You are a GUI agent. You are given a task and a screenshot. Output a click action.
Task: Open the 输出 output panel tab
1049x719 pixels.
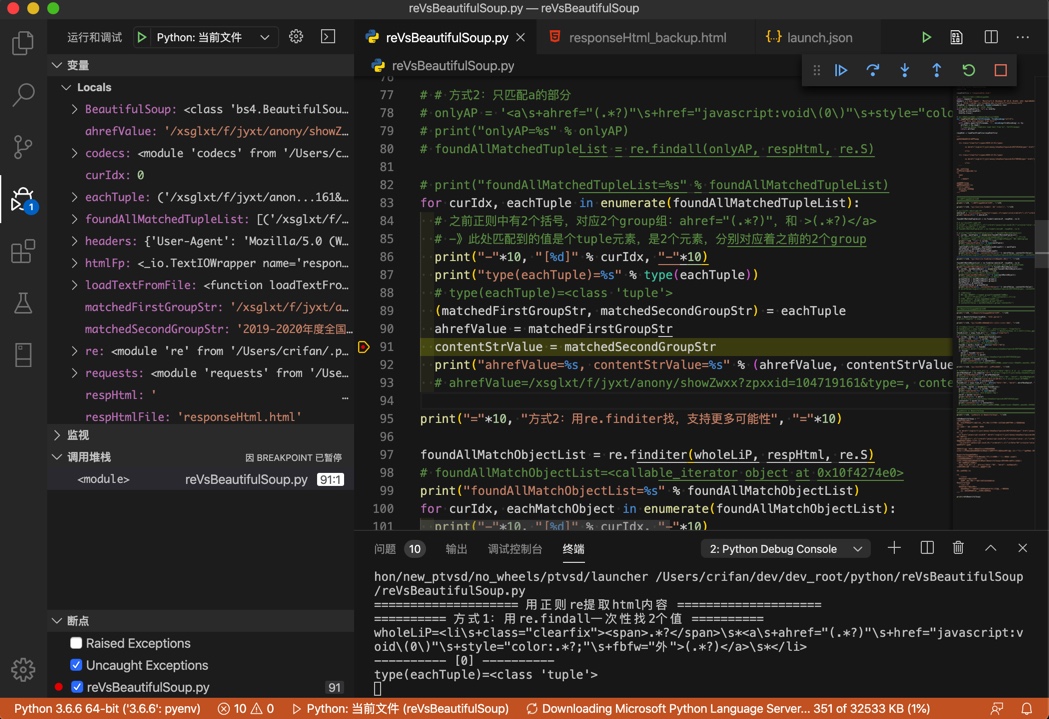tap(456, 549)
